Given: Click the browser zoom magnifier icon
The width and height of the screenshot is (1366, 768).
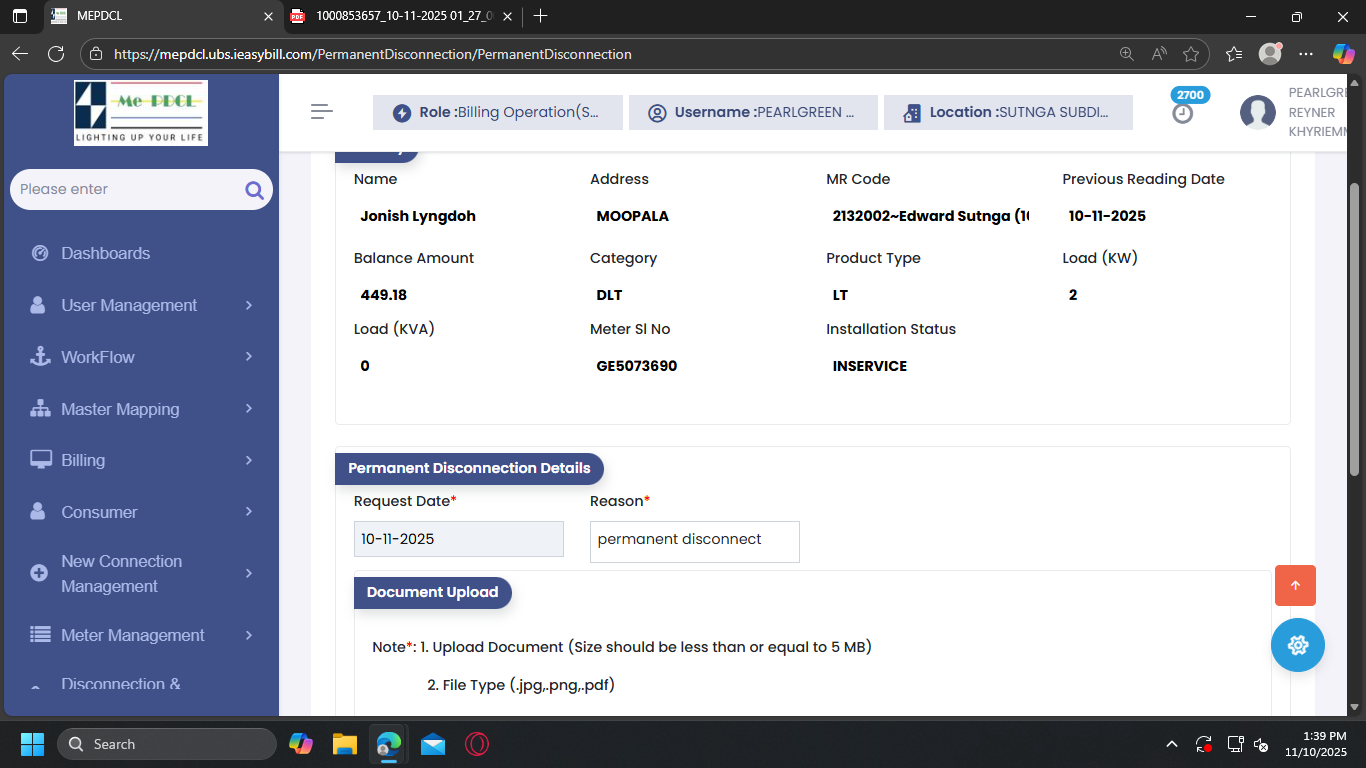Looking at the screenshot, I should (1127, 54).
